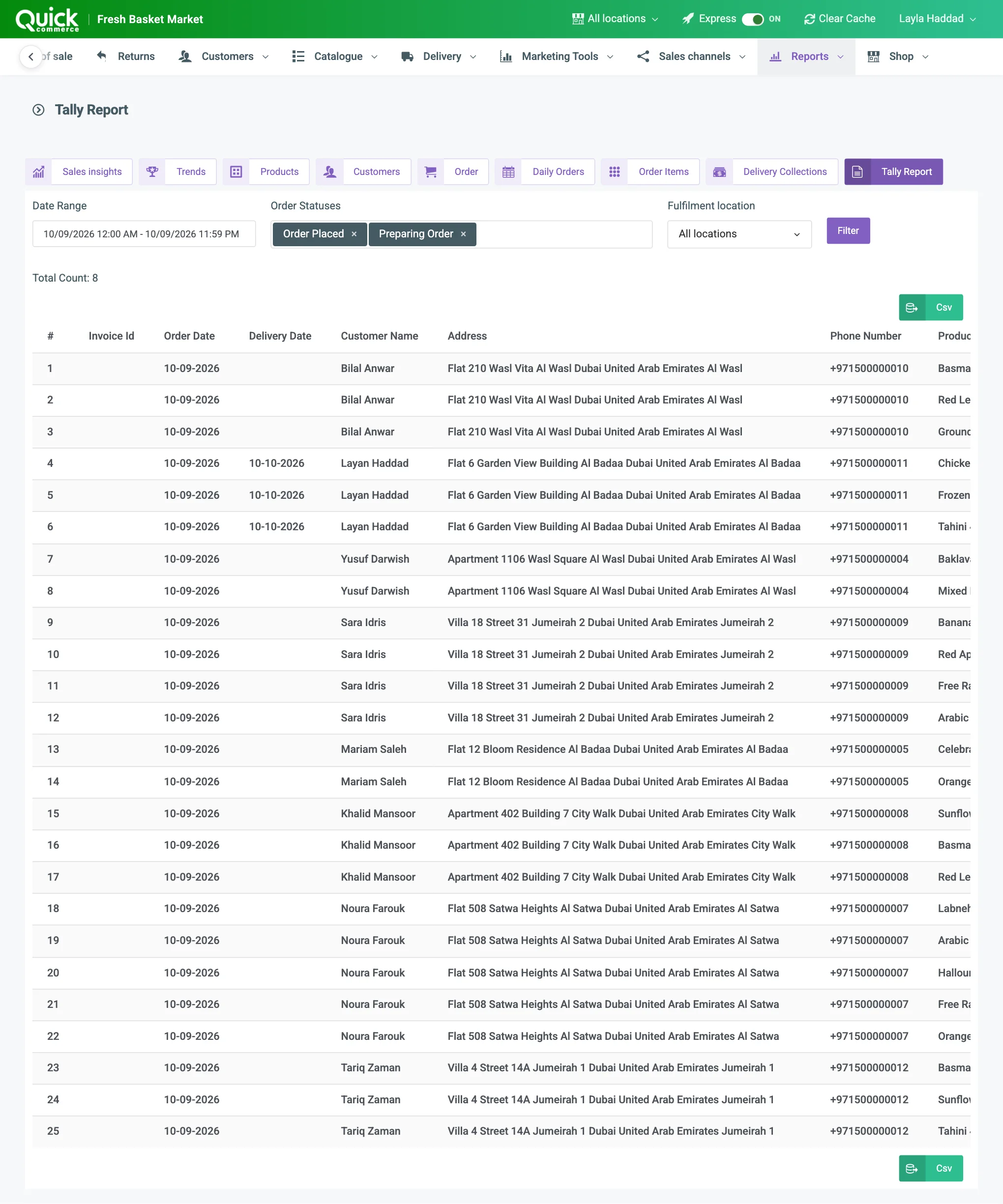The width and height of the screenshot is (1003, 1204).
Task: Click the Date Range input field
Action: [144, 234]
